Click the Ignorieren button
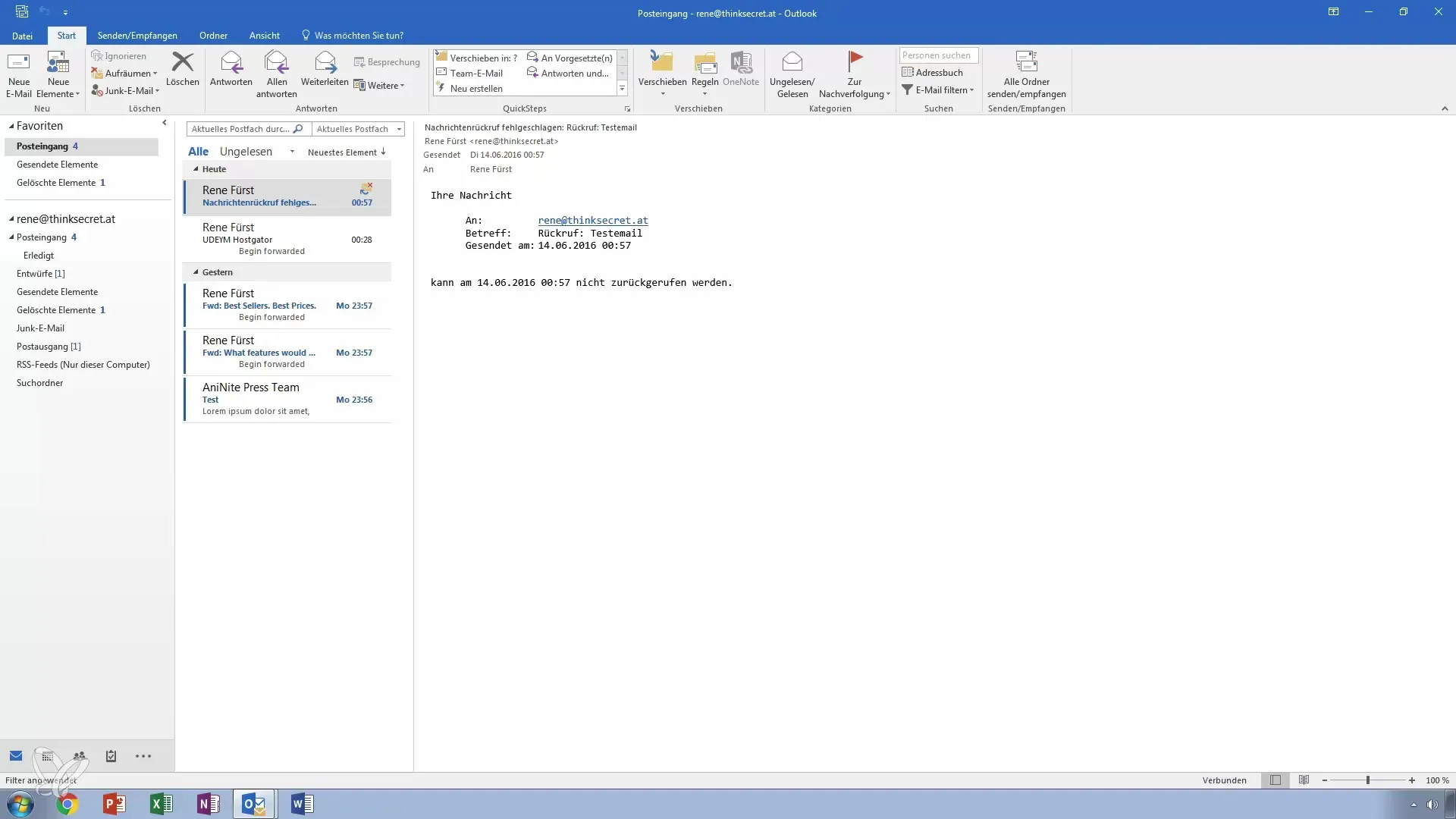The height and width of the screenshot is (819, 1456). (119, 56)
